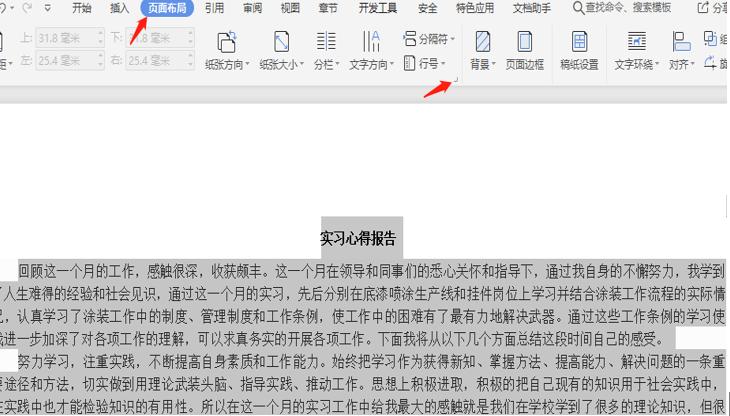Click the text 努力学习，注重实践

point(76,362)
